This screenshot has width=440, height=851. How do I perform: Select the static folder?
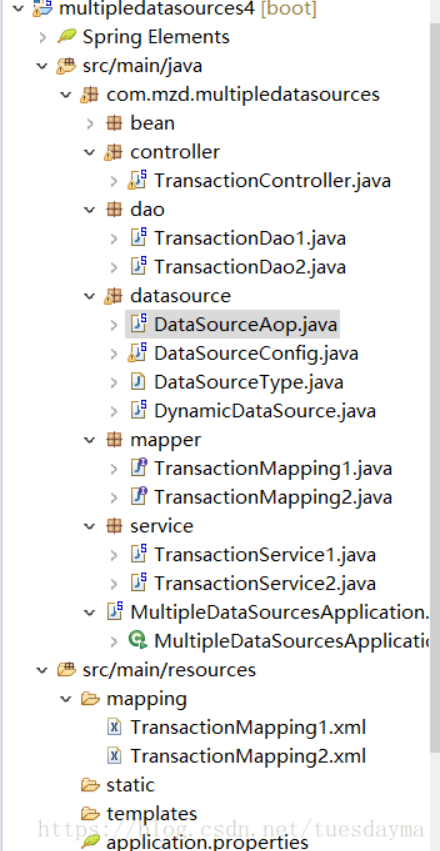tap(130, 785)
